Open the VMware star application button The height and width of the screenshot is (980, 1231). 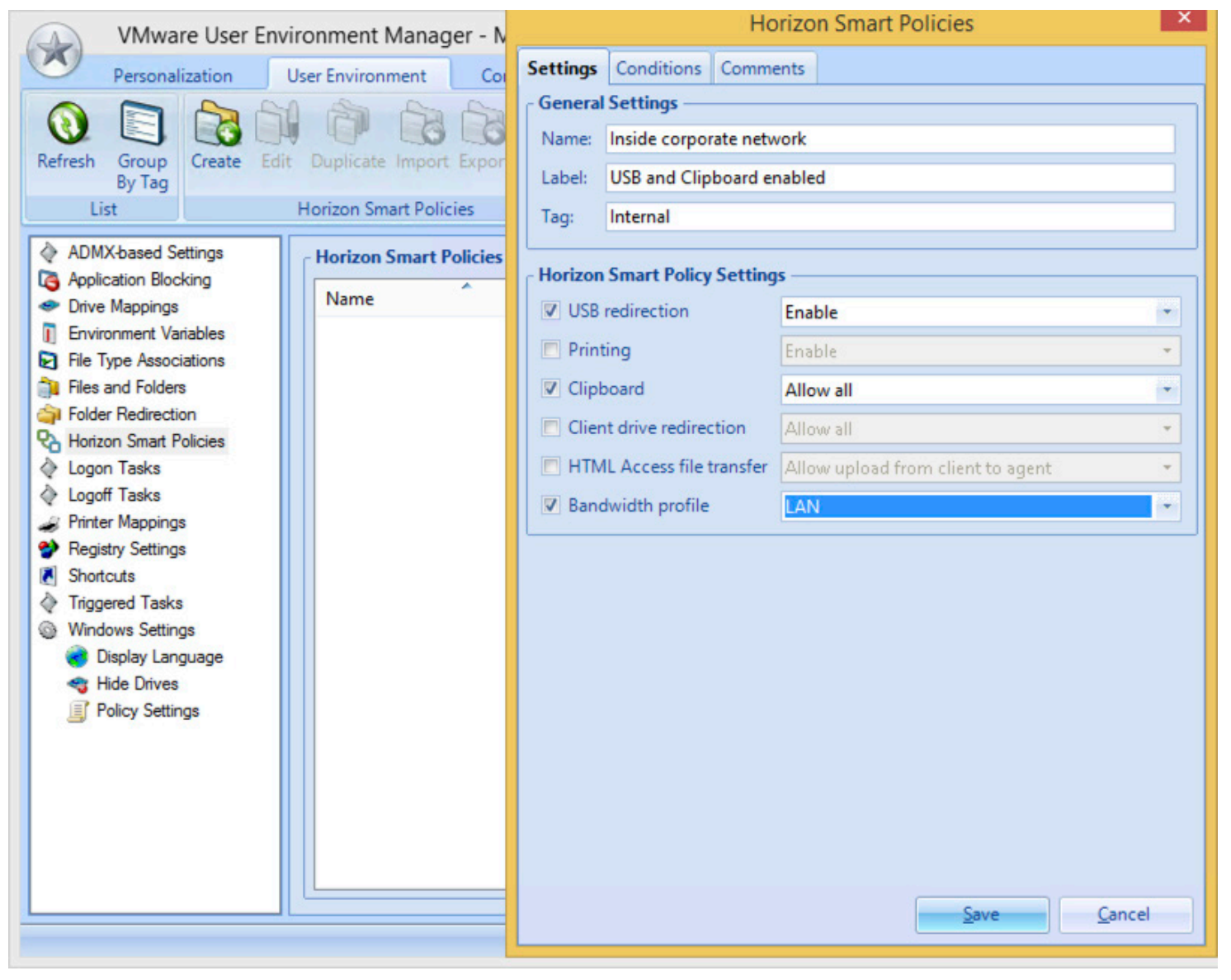click(x=54, y=50)
